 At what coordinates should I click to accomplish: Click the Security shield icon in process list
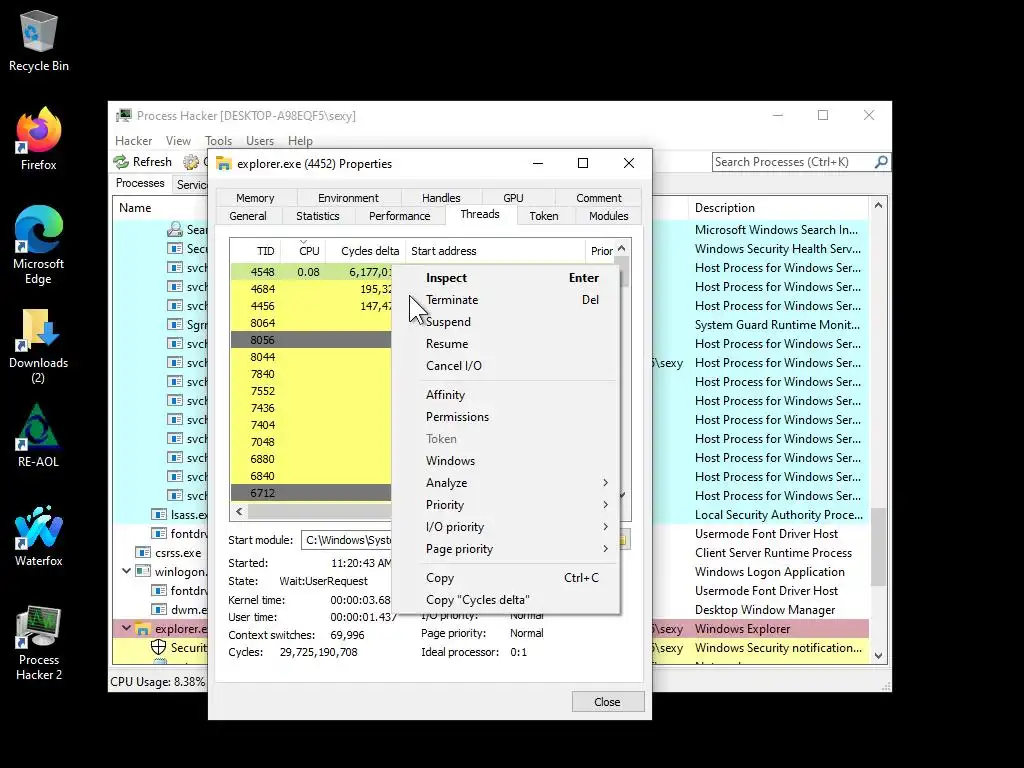(158, 647)
